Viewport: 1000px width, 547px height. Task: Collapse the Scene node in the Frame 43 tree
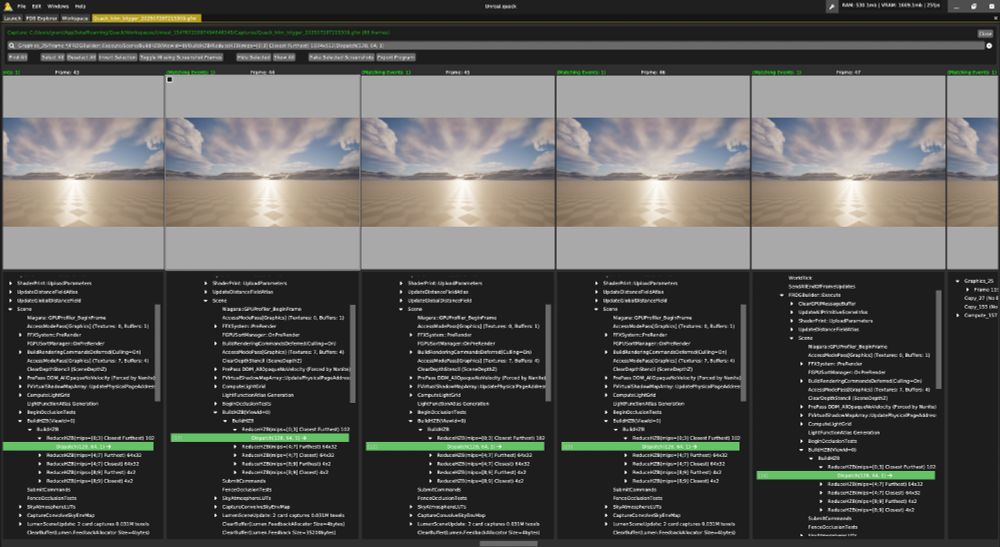point(11,309)
